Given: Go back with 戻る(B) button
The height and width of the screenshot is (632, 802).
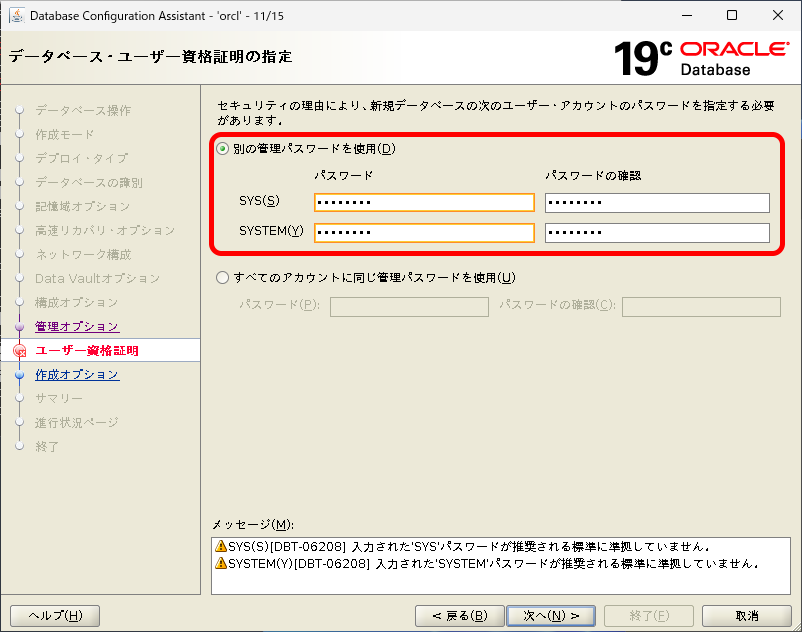Looking at the screenshot, I should 460,616.
